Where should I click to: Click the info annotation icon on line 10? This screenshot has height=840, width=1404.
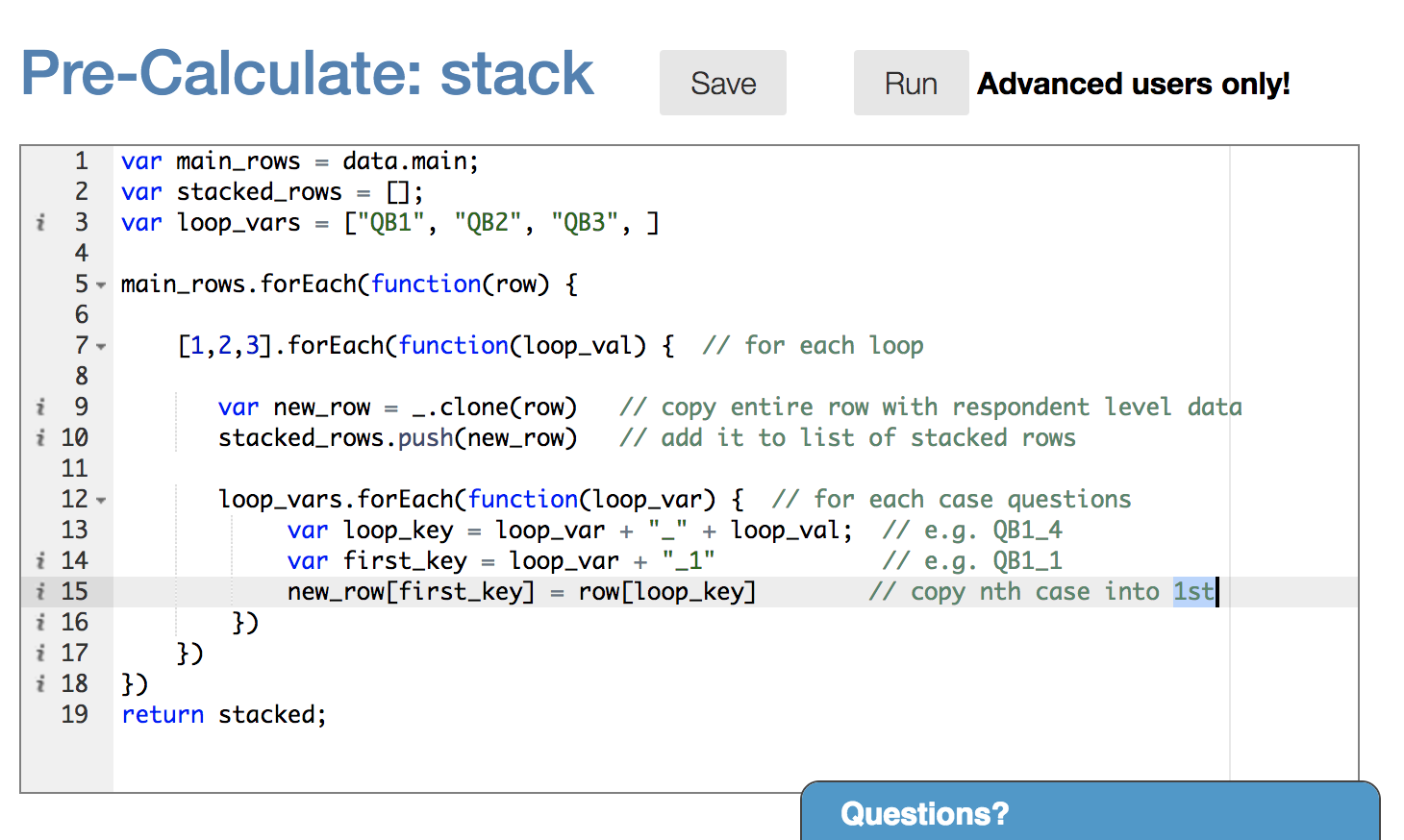click(40, 438)
